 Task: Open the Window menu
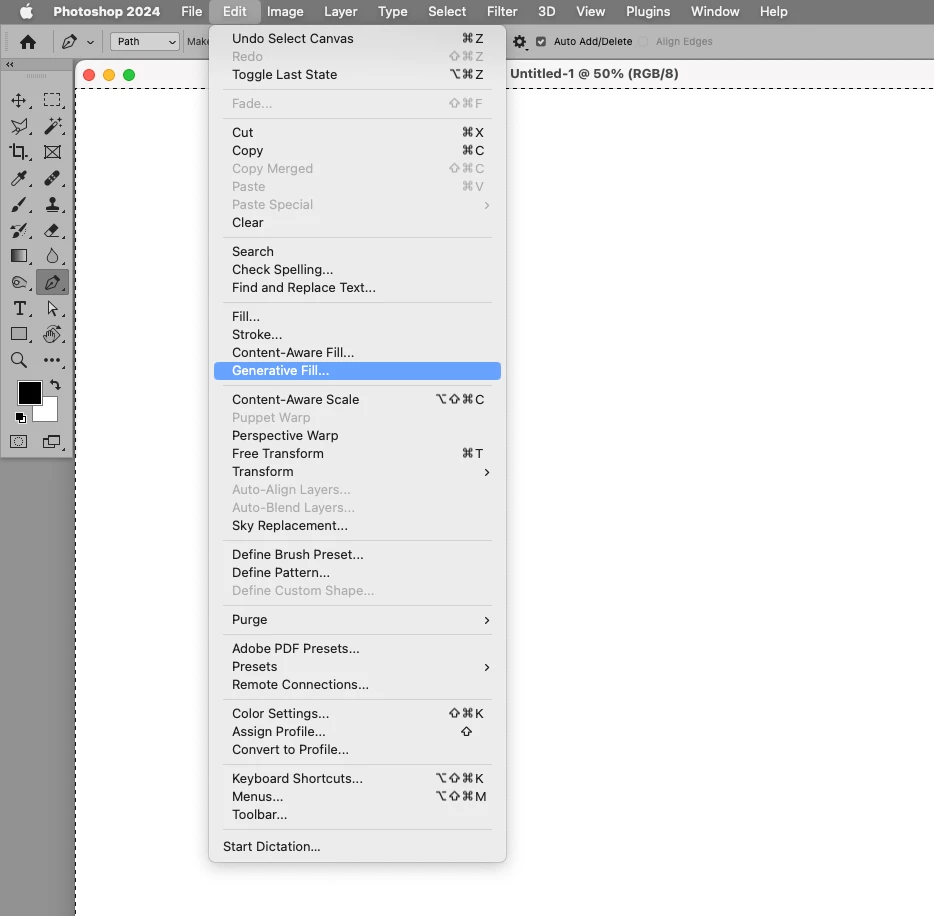click(715, 11)
